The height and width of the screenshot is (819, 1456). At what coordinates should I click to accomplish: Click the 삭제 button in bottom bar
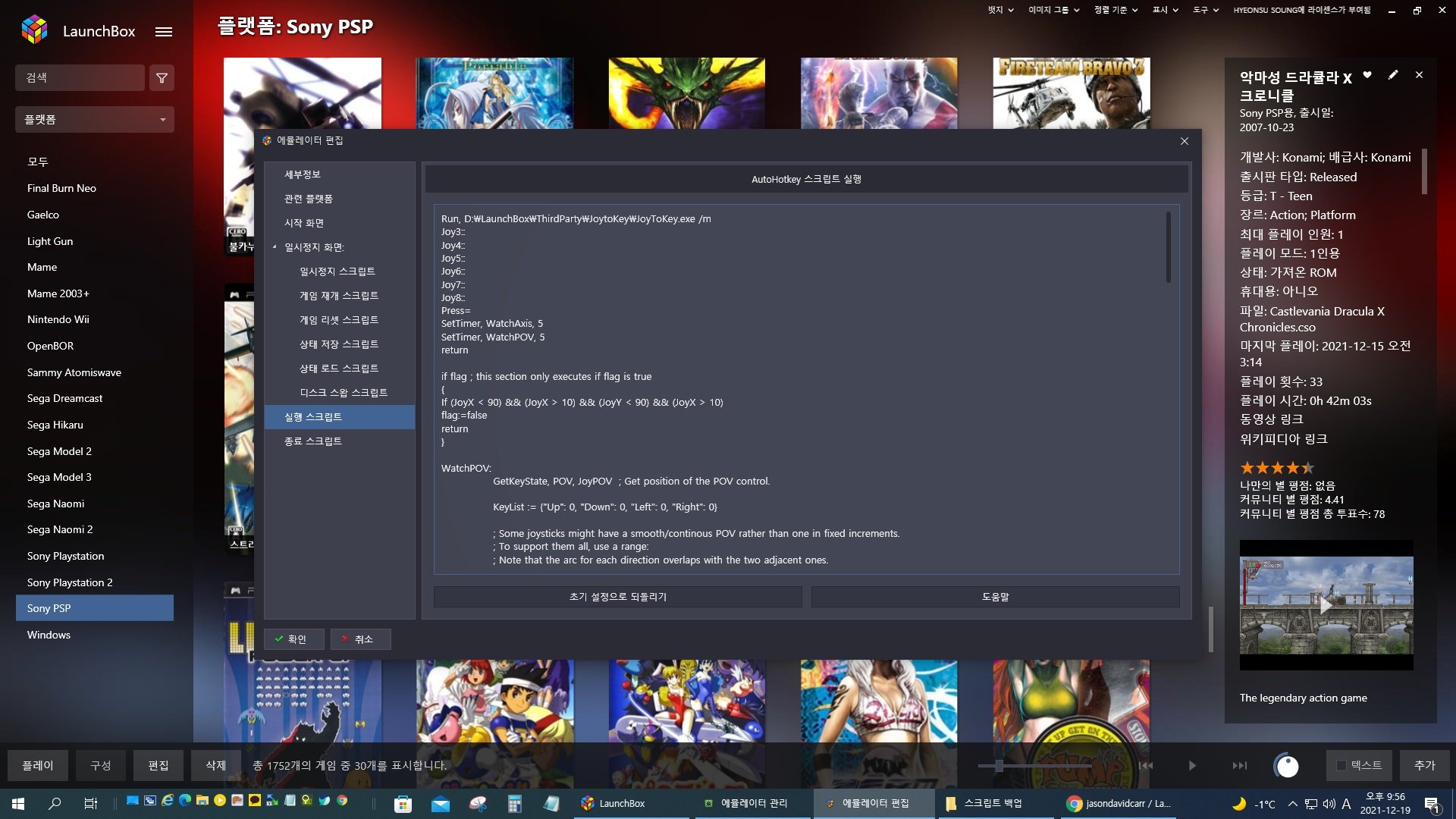point(216,766)
